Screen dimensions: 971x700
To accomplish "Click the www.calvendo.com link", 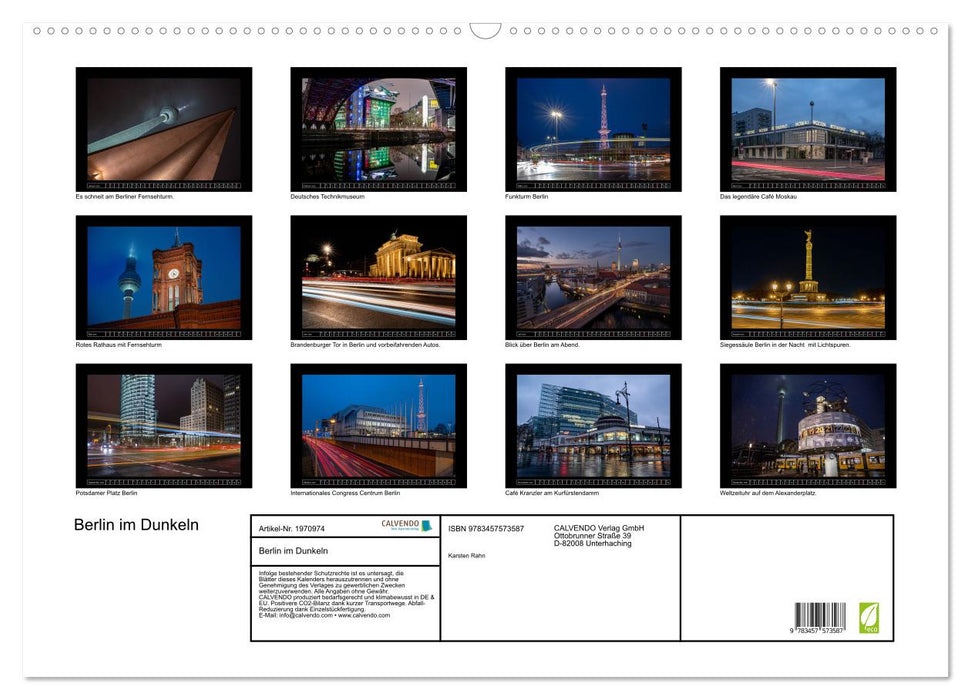I will pos(365,615).
